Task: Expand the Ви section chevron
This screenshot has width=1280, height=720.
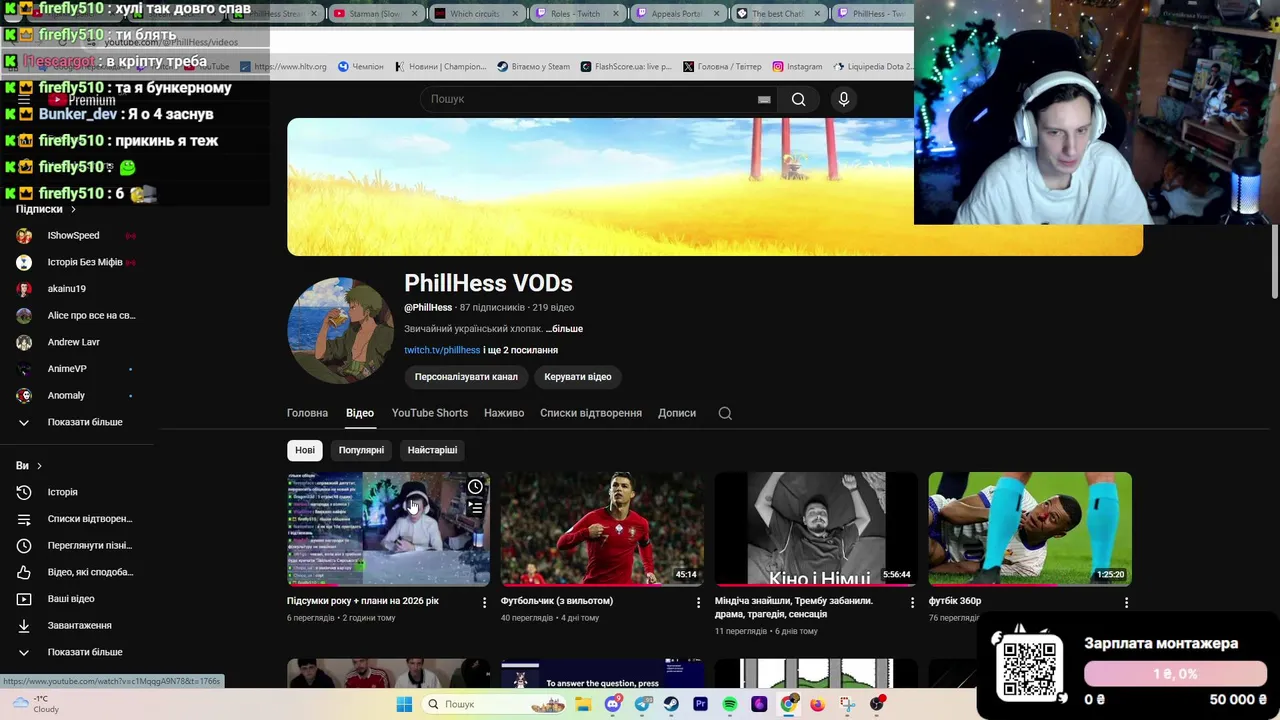Action: click(39, 466)
